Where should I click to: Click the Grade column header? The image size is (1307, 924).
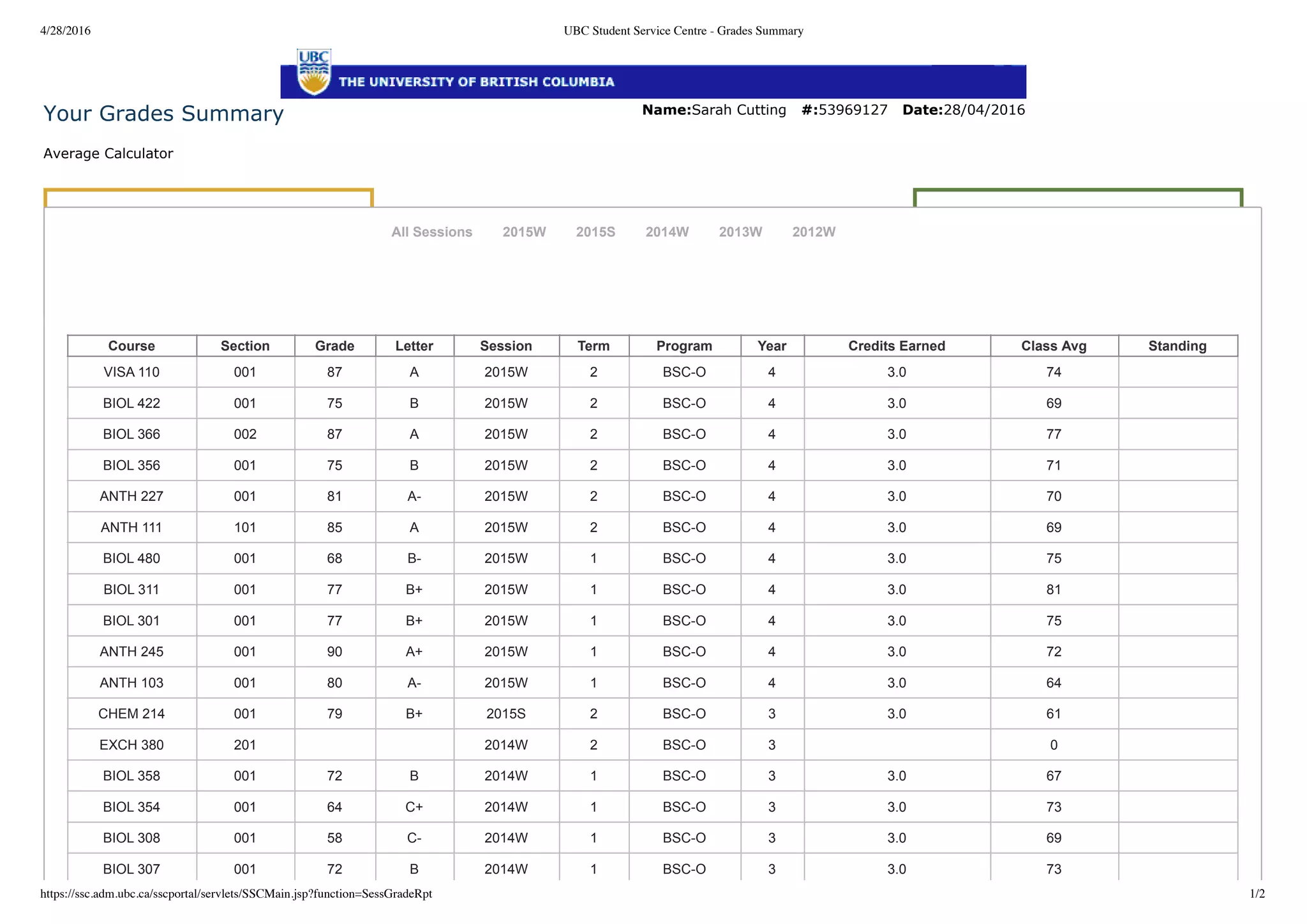click(x=334, y=346)
